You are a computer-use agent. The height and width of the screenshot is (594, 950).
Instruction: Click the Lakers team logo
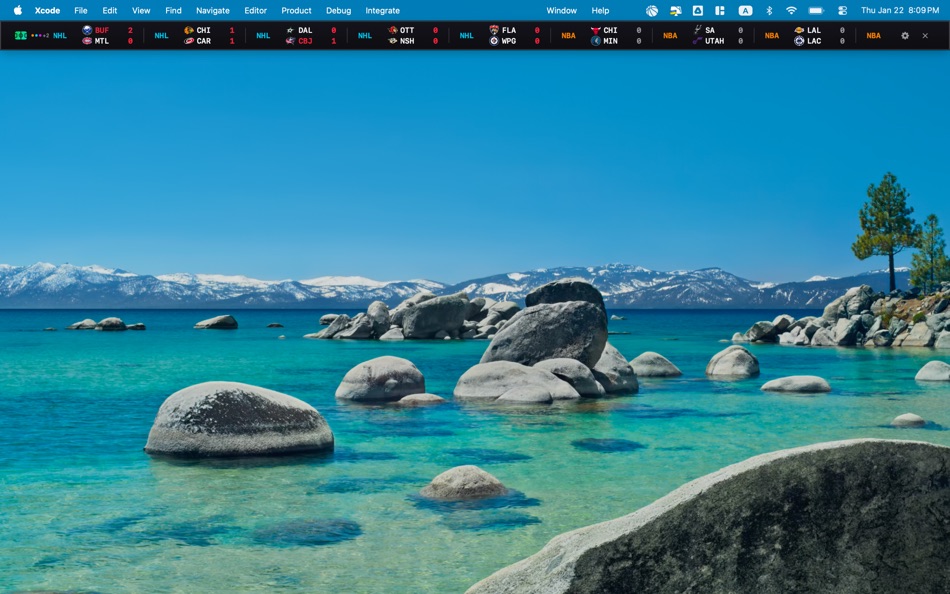(x=800, y=30)
